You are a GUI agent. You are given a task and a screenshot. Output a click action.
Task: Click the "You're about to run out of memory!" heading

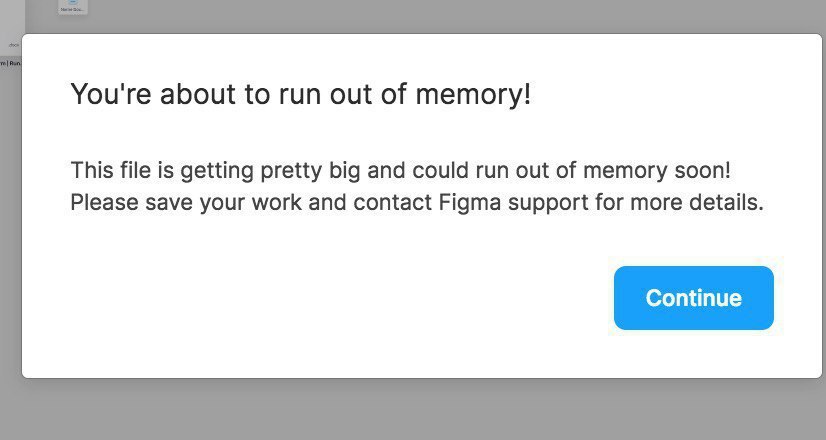point(301,94)
